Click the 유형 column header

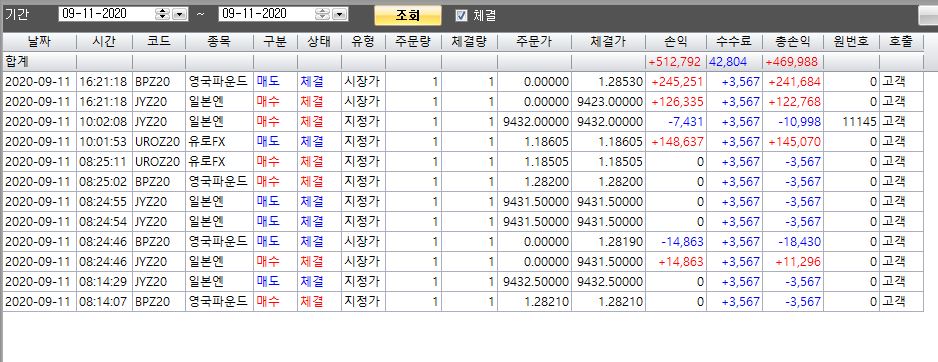(x=363, y=42)
